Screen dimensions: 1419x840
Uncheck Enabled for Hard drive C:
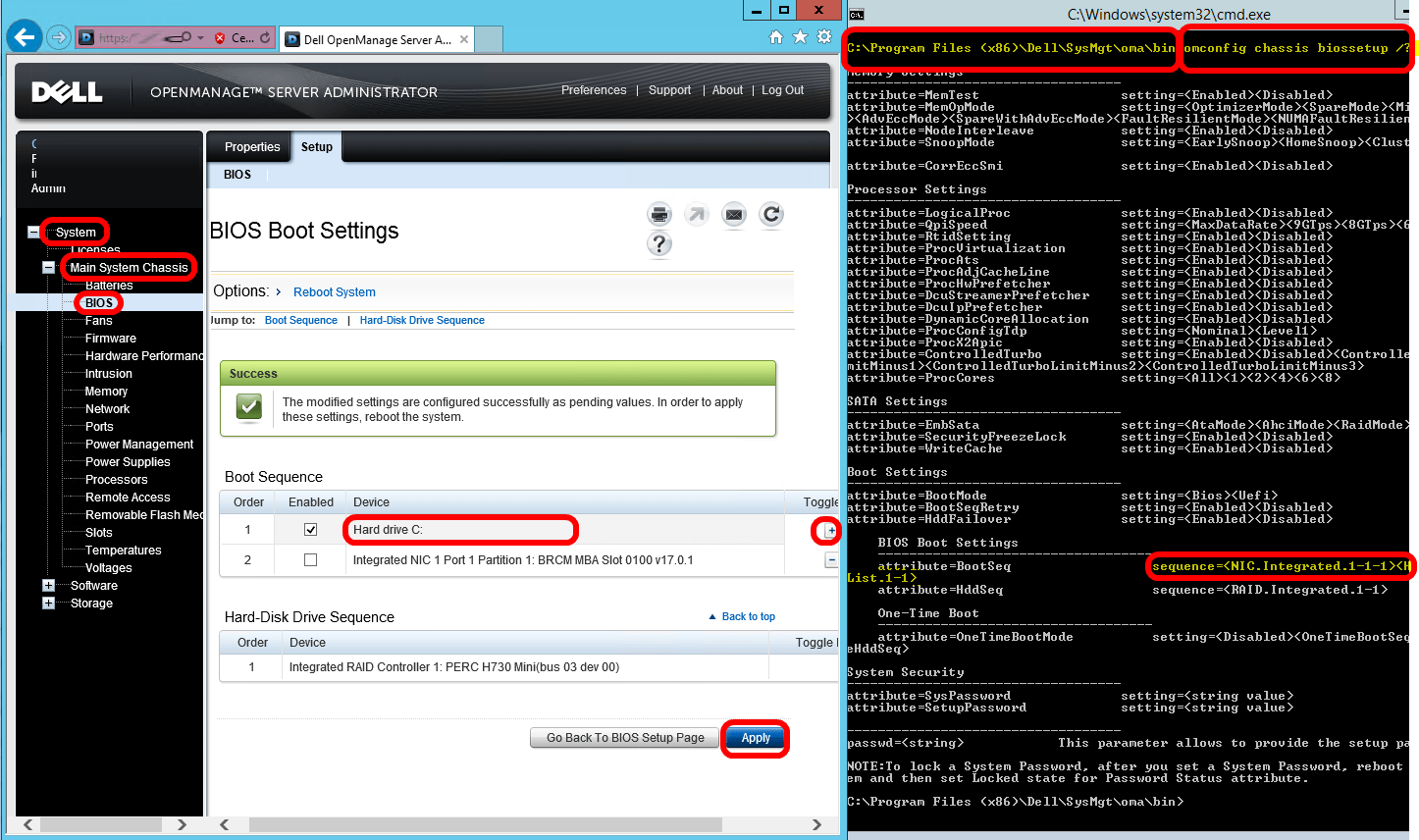click(x=310, y=528)
